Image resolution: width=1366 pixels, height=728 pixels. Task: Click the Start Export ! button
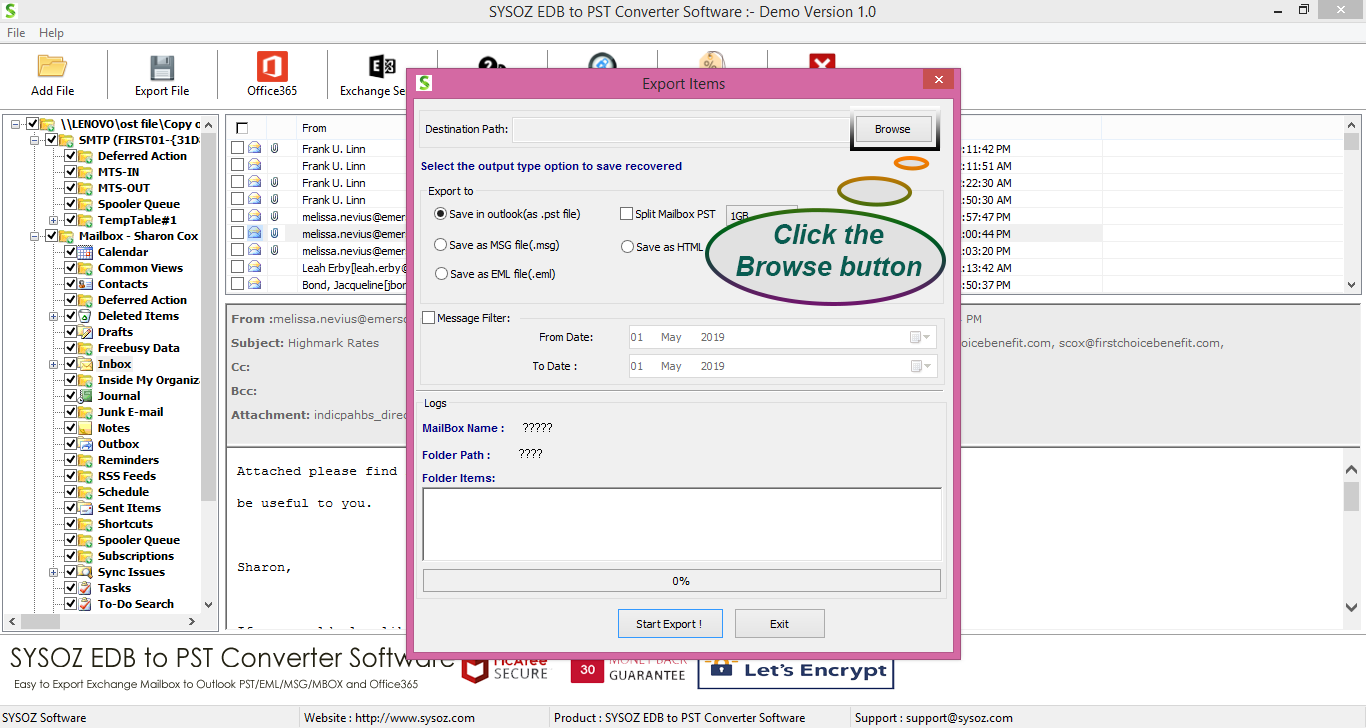(x=669, y=624)
